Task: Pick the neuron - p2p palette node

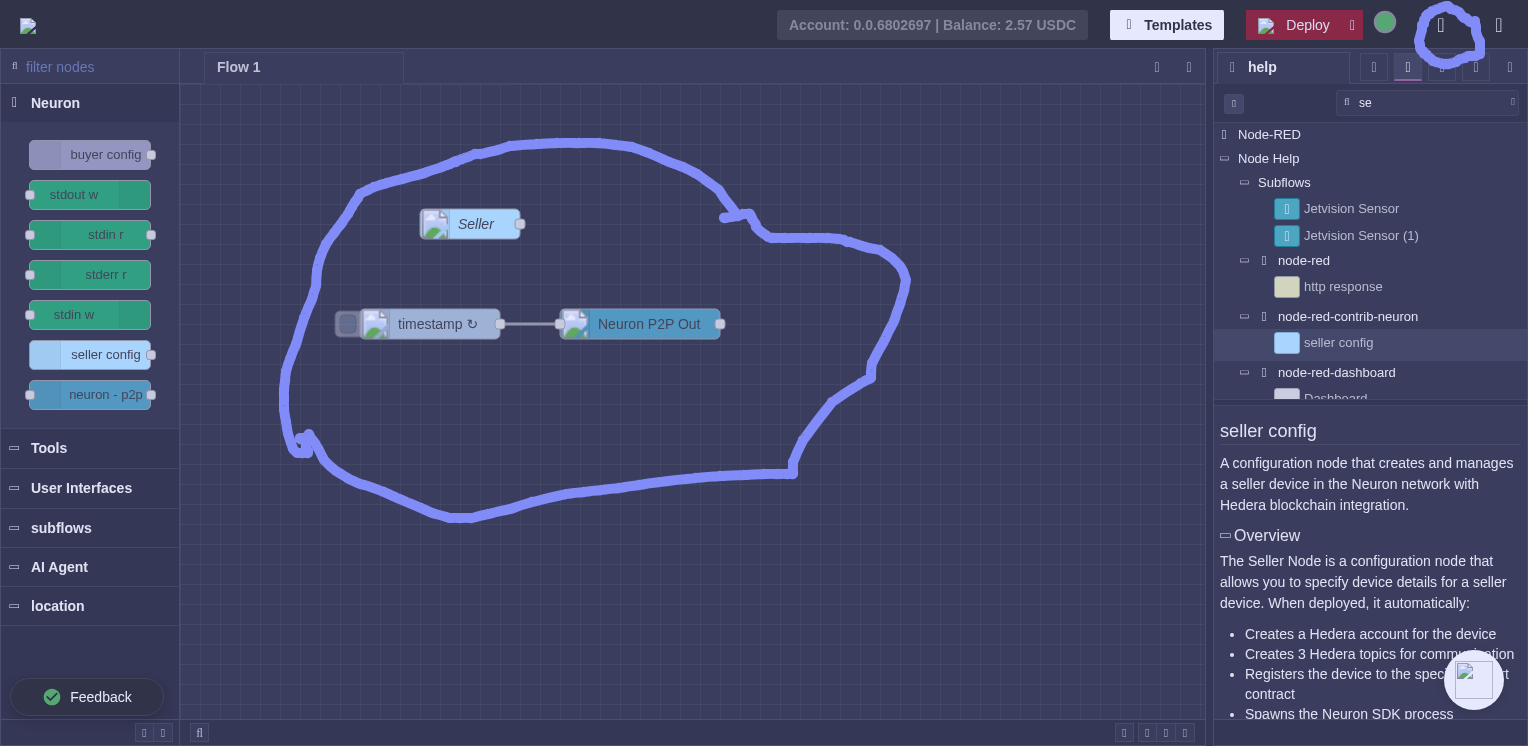Action: click(90, 395)
